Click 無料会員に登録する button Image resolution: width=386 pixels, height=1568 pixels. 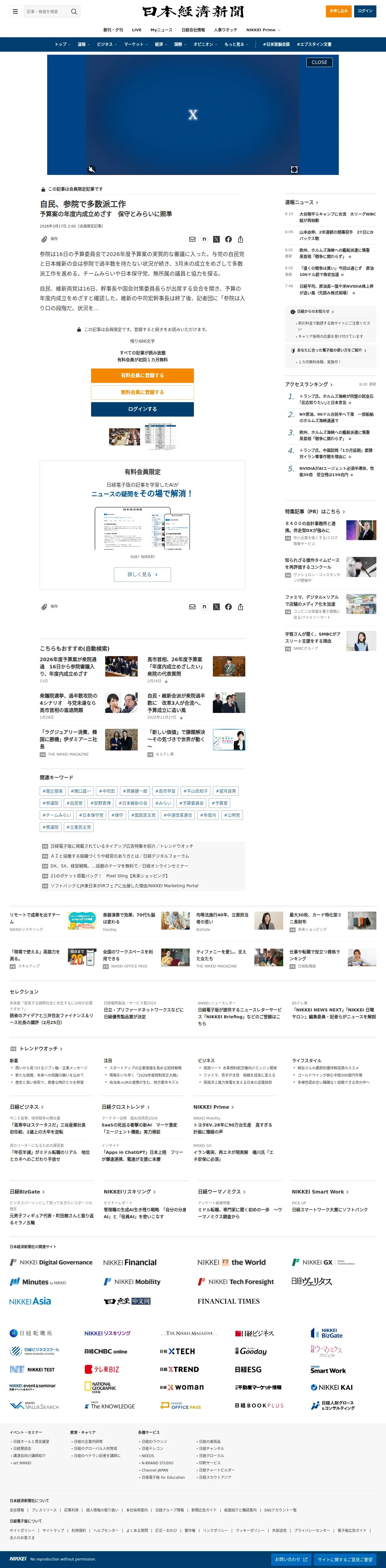point(142,392)
